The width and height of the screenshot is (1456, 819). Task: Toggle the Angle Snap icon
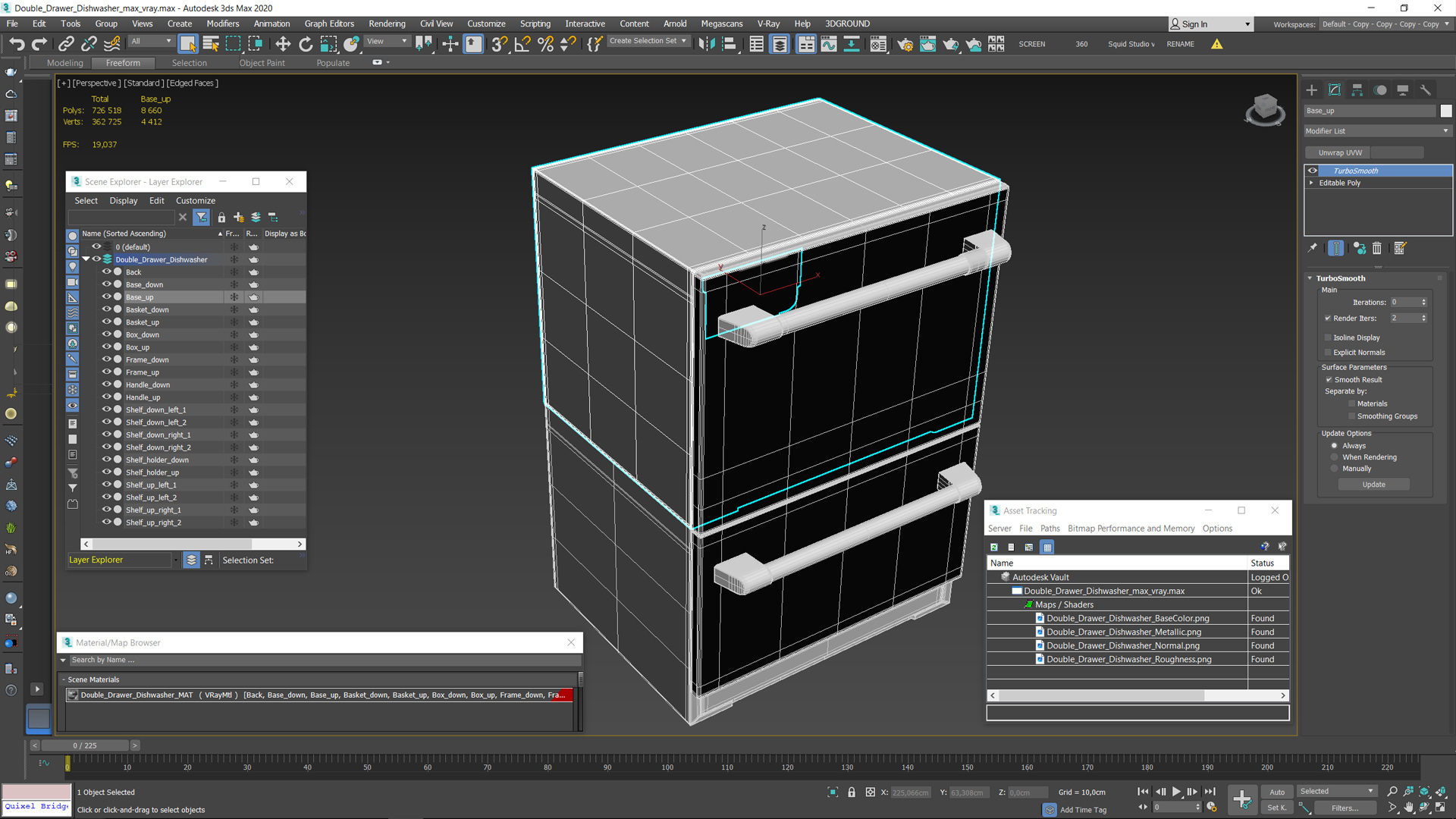522,44
